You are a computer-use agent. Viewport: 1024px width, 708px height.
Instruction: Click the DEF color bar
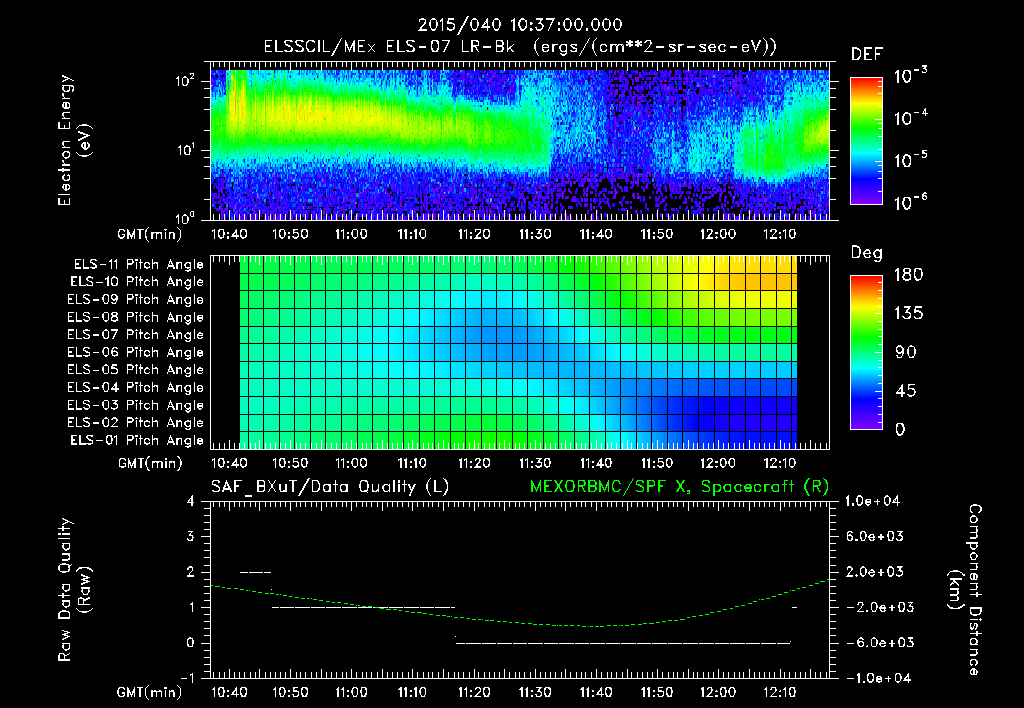(867, 140)
